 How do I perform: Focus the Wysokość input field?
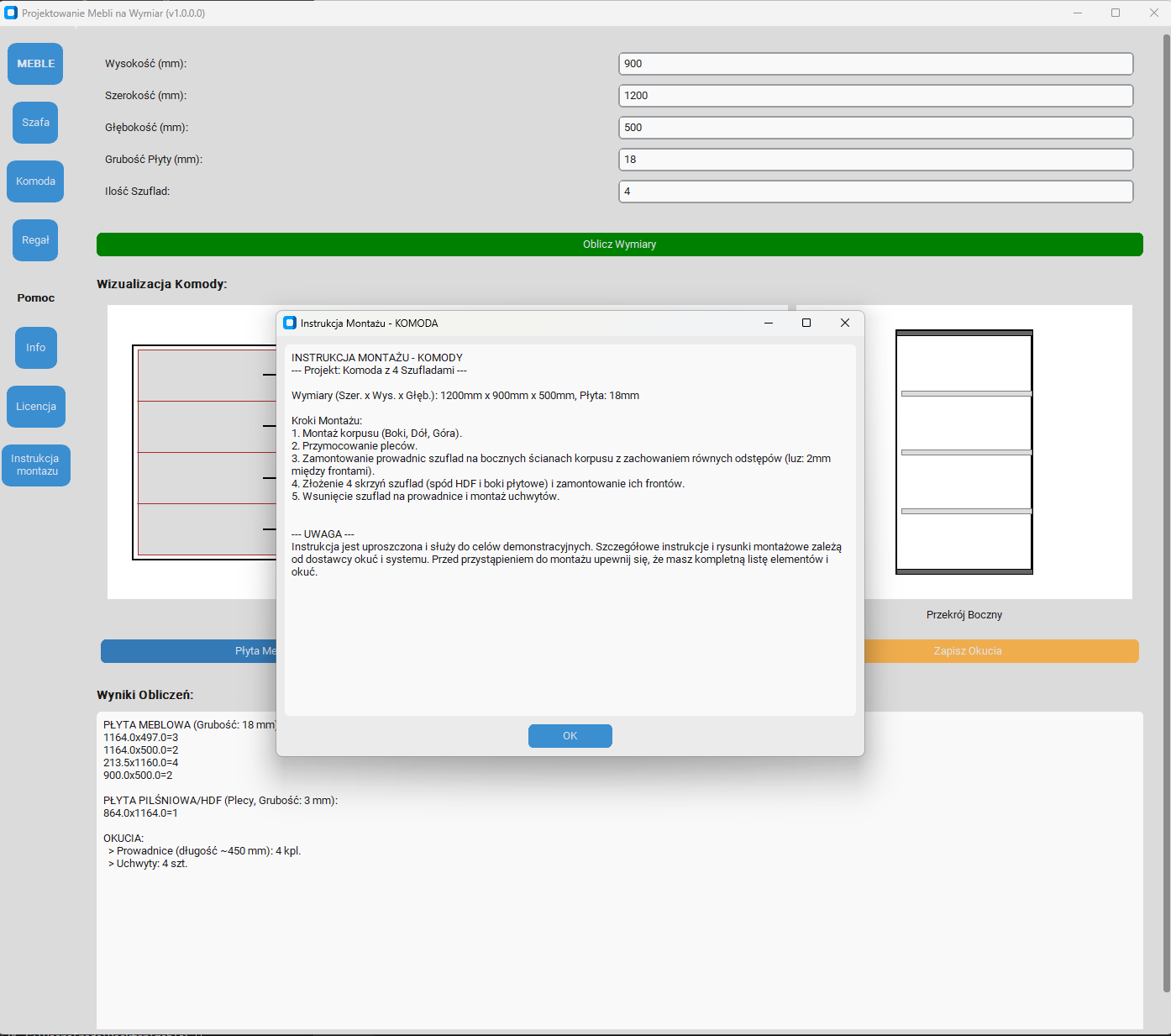pyautogui.click(x=875, y=64)
